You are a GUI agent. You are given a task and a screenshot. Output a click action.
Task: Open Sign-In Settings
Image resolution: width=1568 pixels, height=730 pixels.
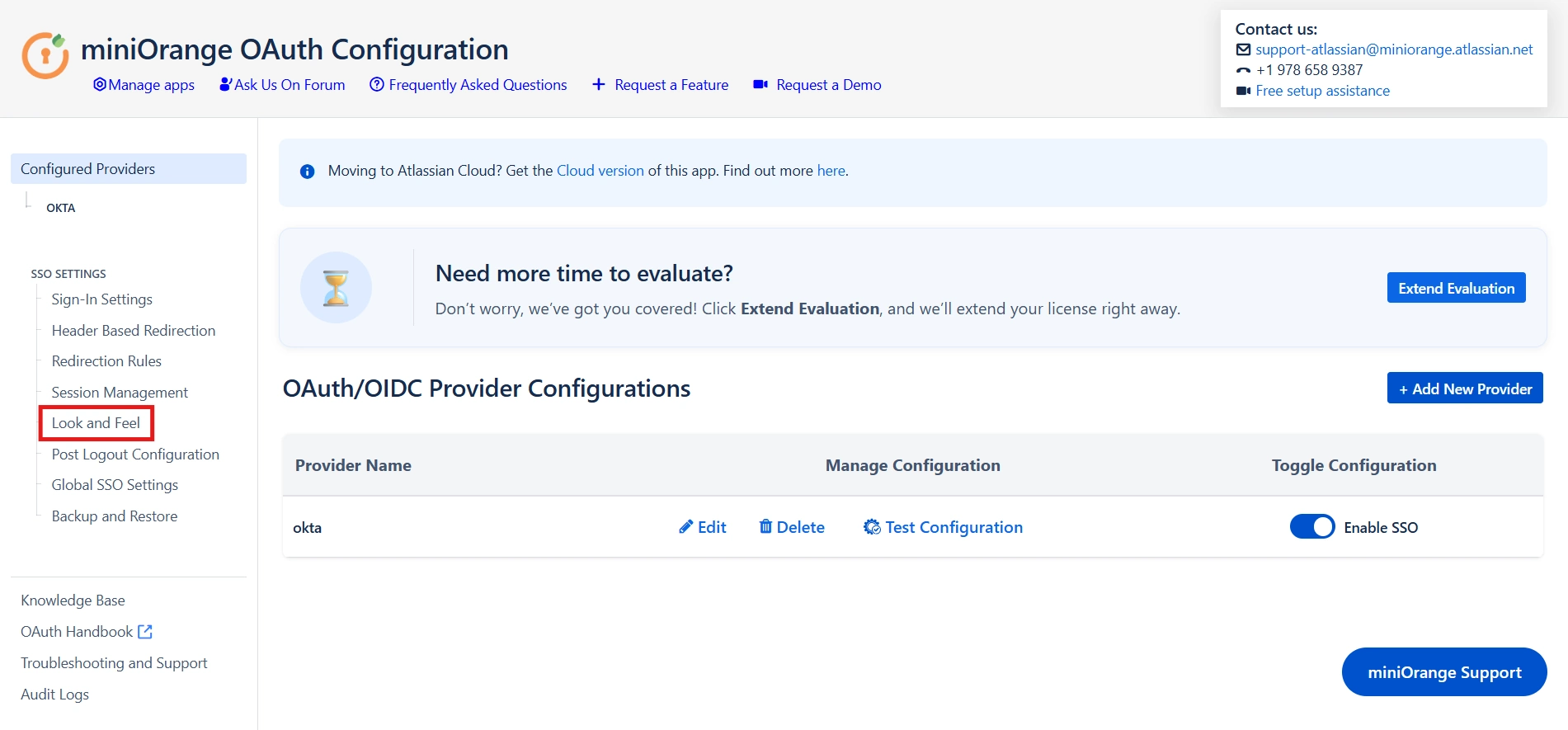[101, 299]
